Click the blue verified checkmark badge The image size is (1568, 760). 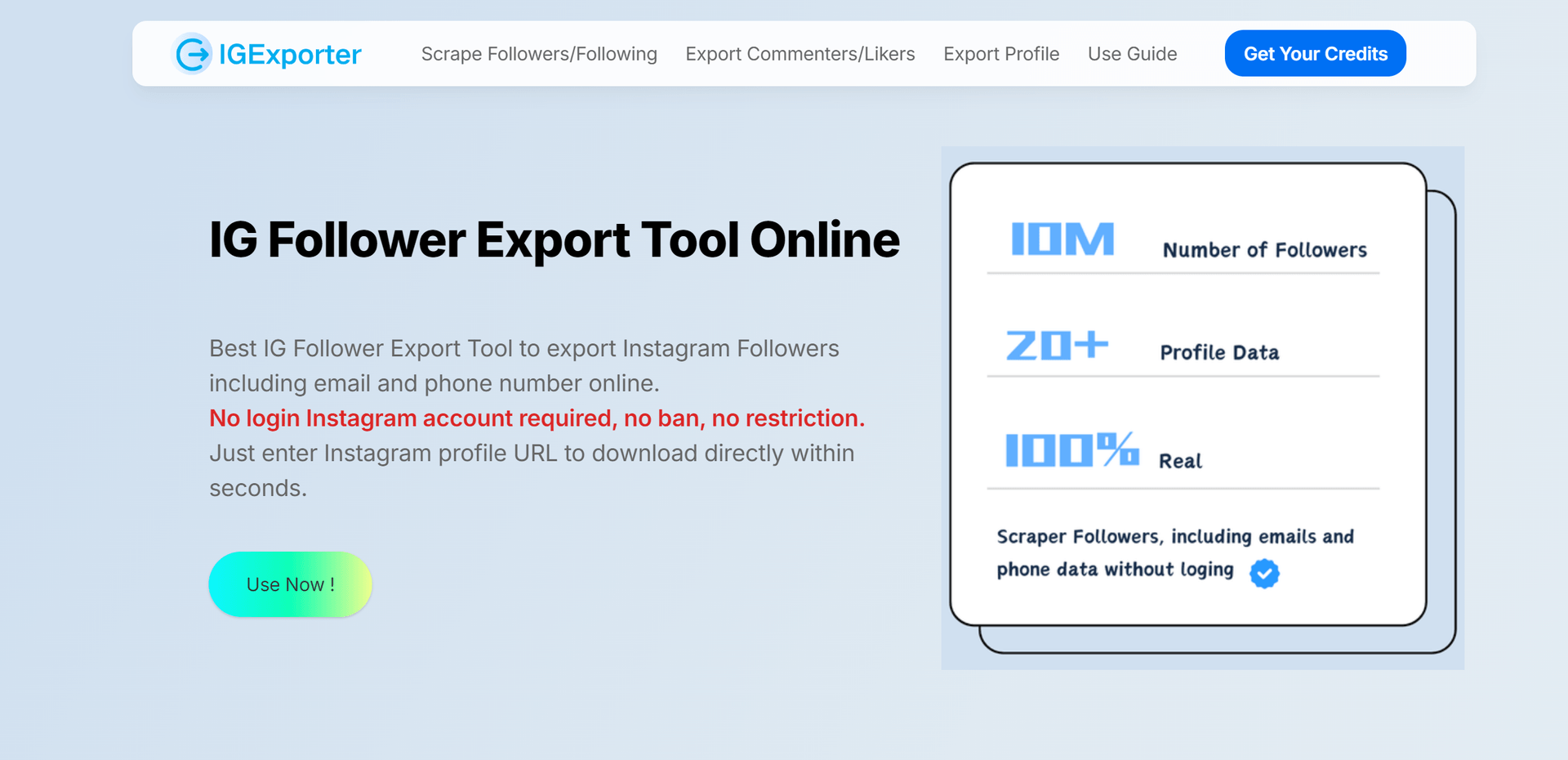pos(1264,573)
